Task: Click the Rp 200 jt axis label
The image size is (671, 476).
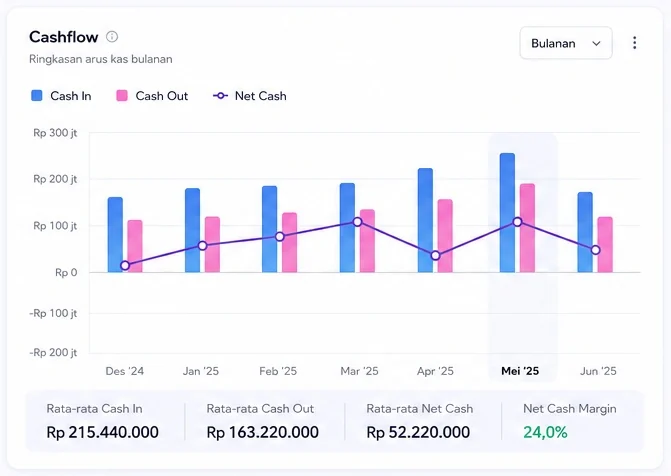Action: point(55,179)
